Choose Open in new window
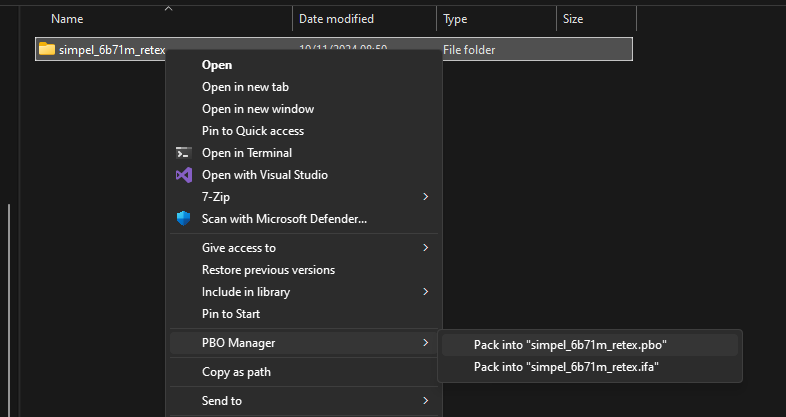This screenshot has width=786, height=417. point(257,109)
